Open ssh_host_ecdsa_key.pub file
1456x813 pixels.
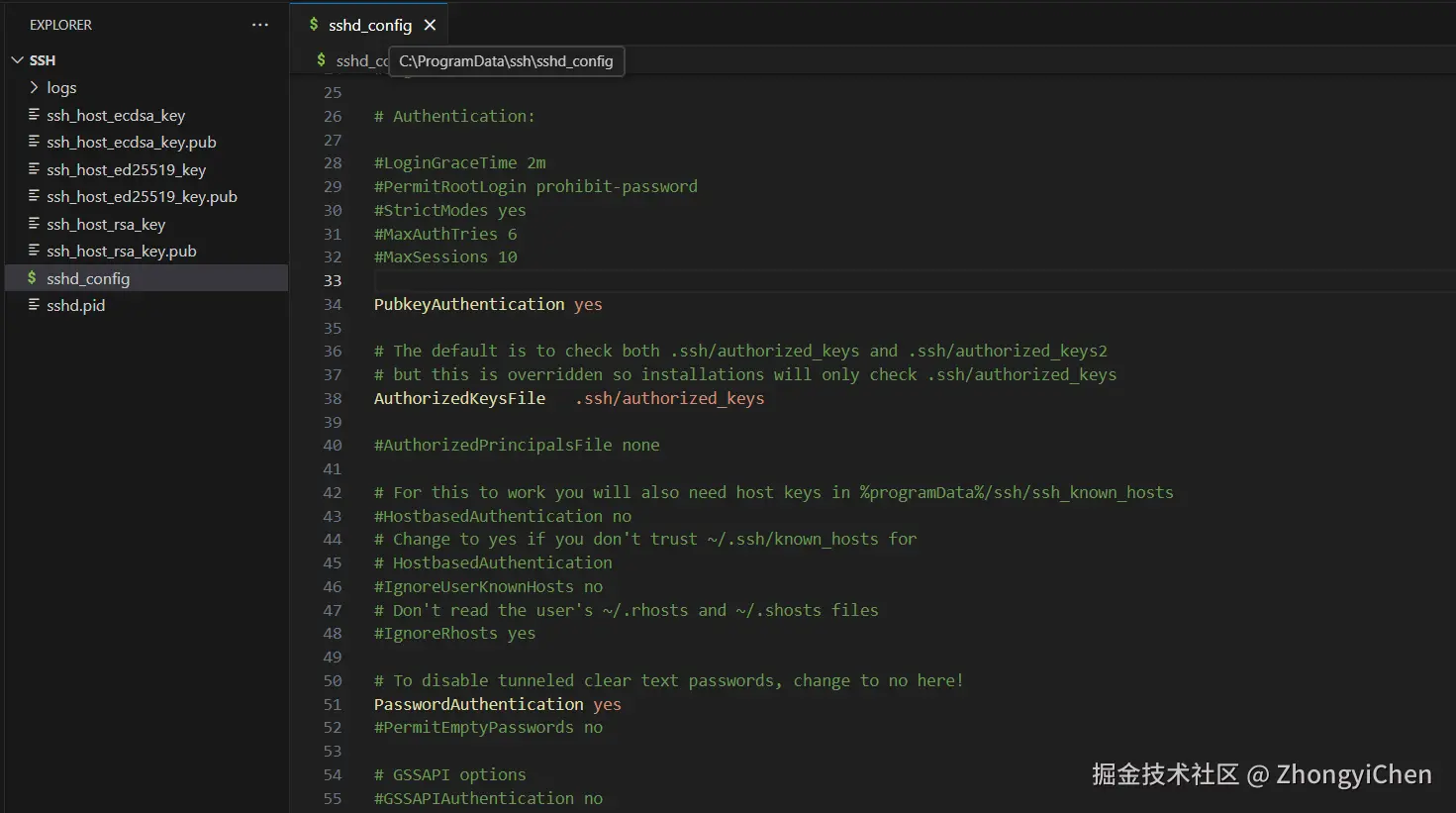131,143
